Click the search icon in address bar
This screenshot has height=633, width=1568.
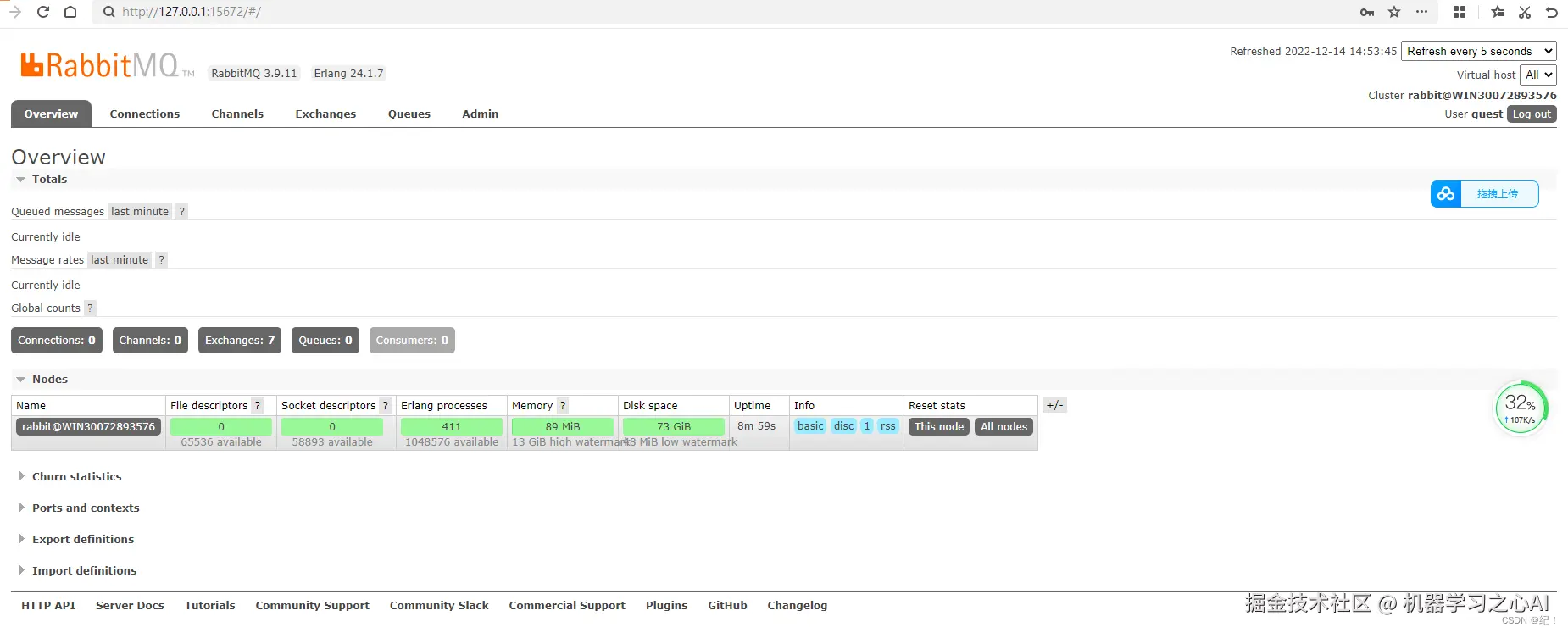coord(108,12)
